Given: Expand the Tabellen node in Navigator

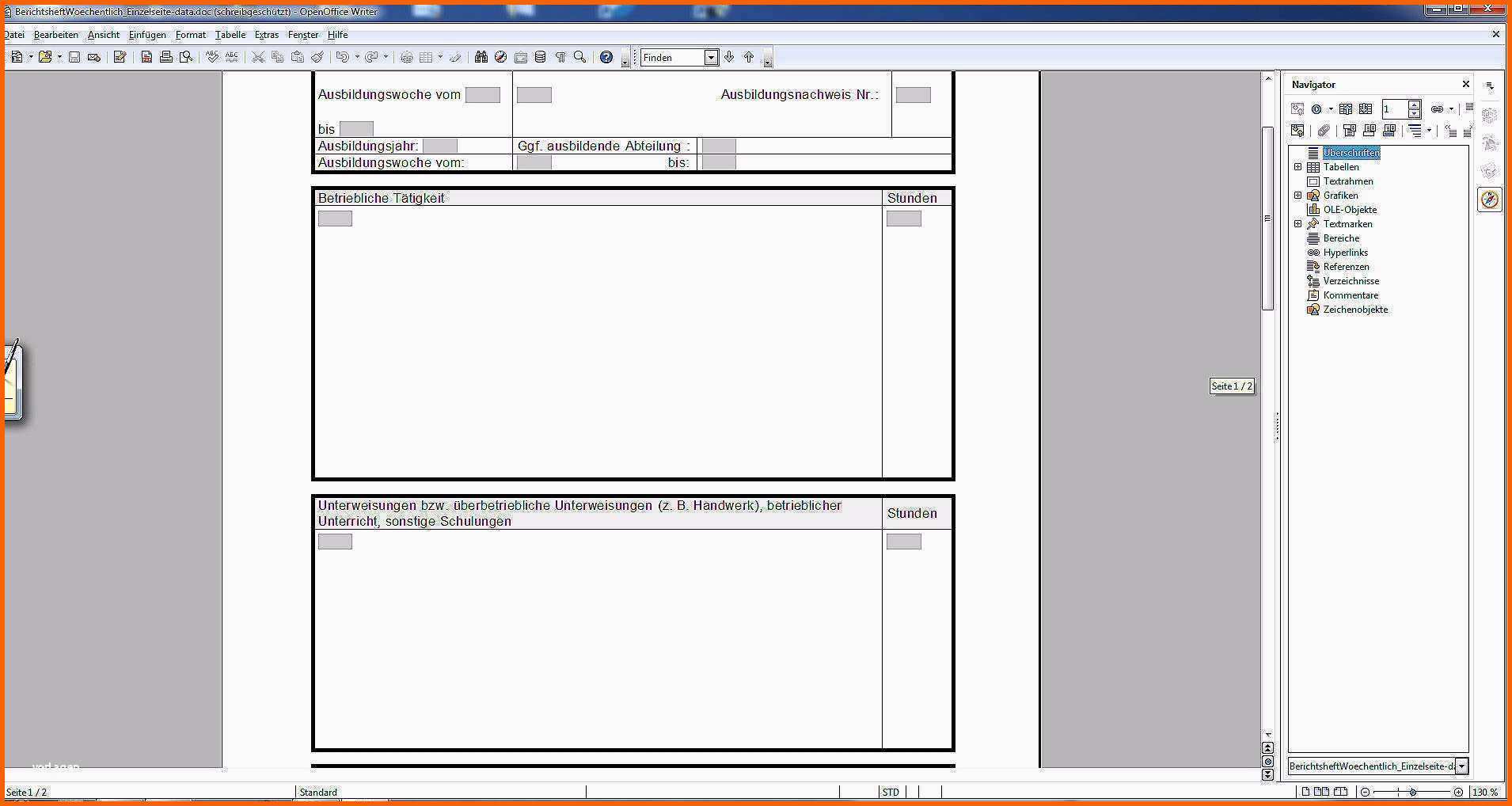Looking at the screenshot, I should pos(1298,167).
